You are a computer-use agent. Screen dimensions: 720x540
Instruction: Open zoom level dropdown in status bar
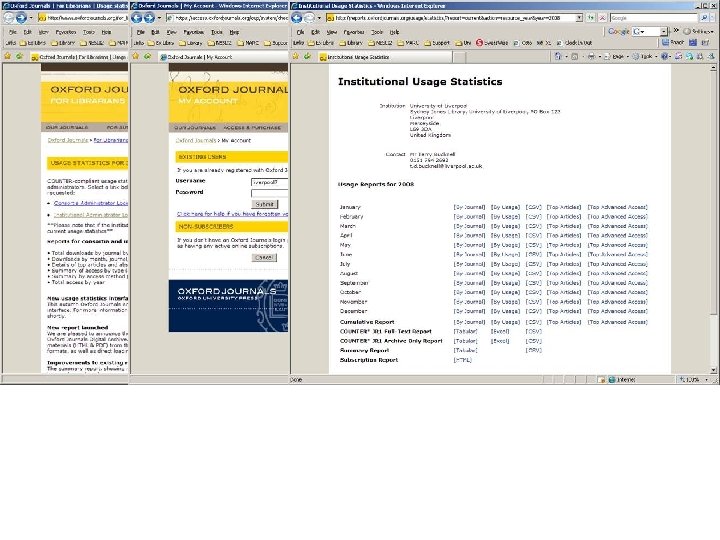pyautogui.click(x=706, y=380)
